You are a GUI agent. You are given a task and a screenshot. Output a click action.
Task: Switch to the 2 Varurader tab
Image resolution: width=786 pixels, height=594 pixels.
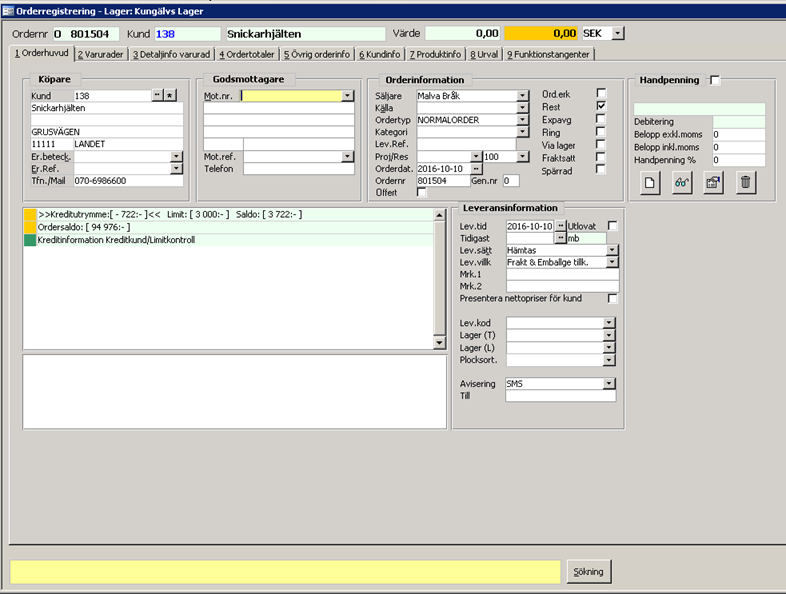pos(100,53)
